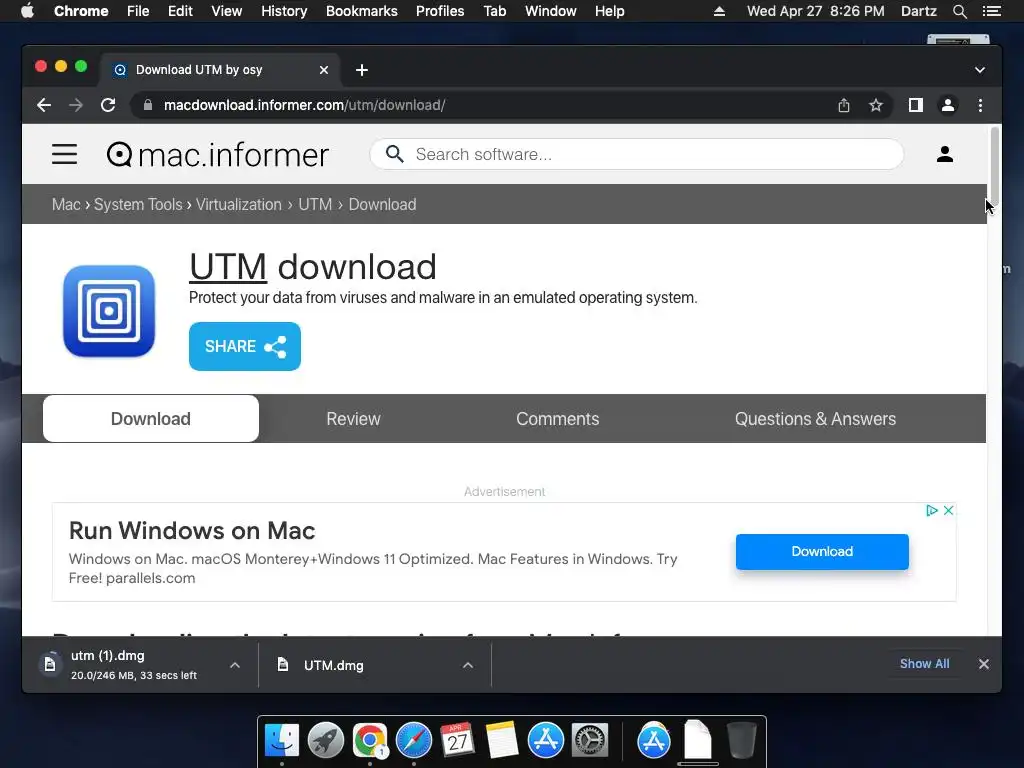Open Notes from the Dock

(x=502, y=741)
